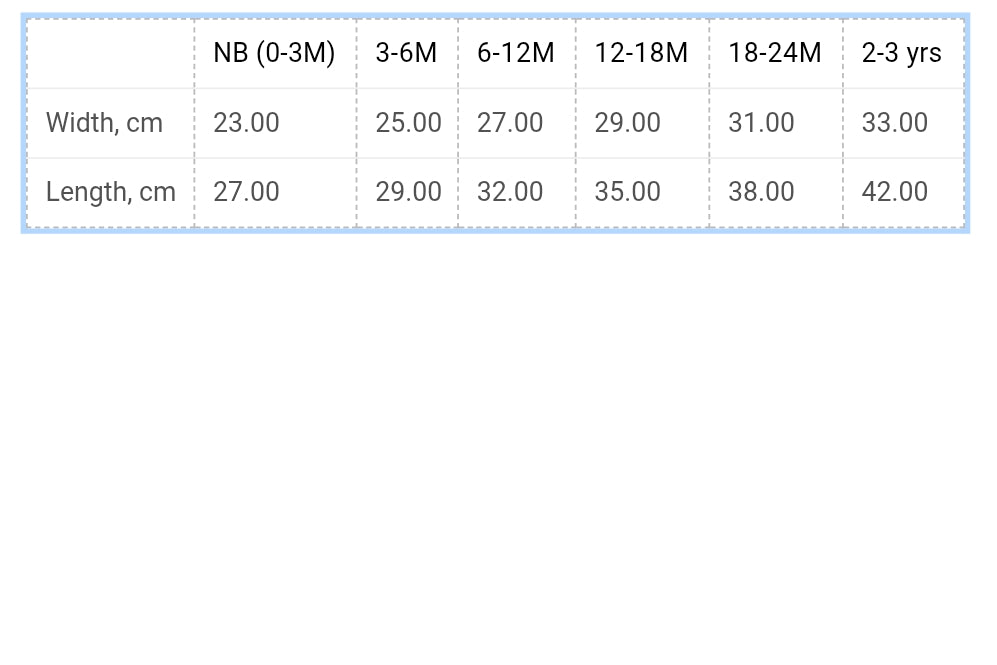
Task: Select the 25.00 width cell
Action: 408,123
